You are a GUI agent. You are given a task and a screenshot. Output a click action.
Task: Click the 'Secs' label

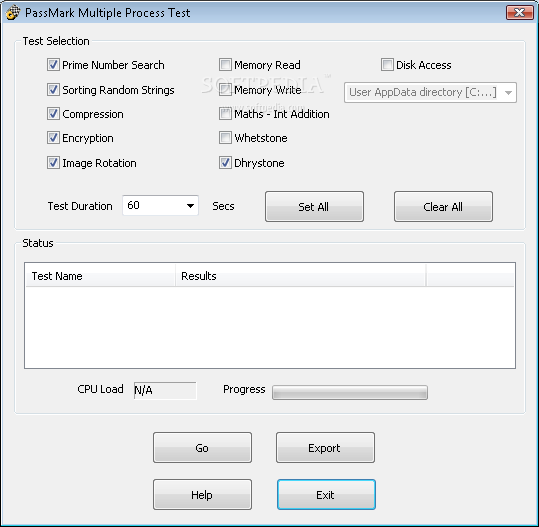pos(223,206)
